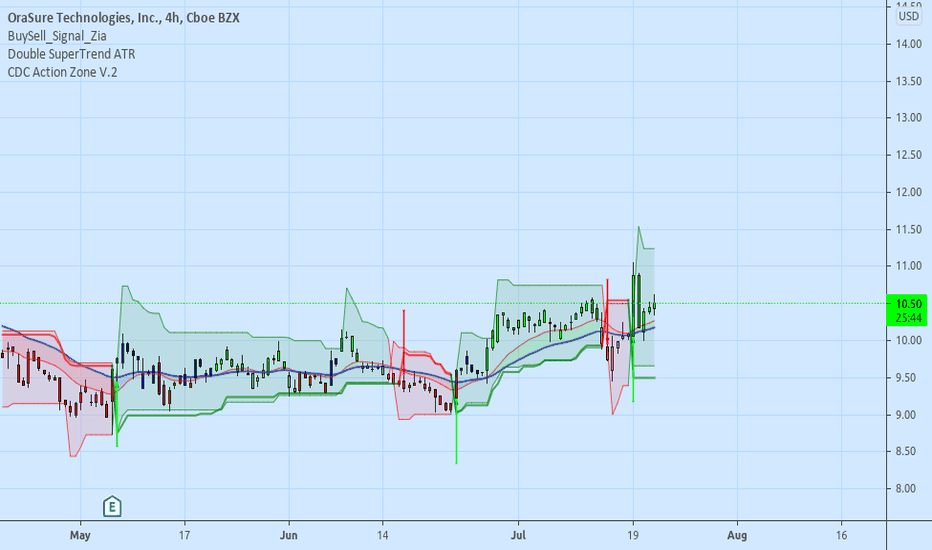The height and width of the screenshot is (550, 932).
Task: Click the 12.50 price axis label
Action: (x=909, y=155)
